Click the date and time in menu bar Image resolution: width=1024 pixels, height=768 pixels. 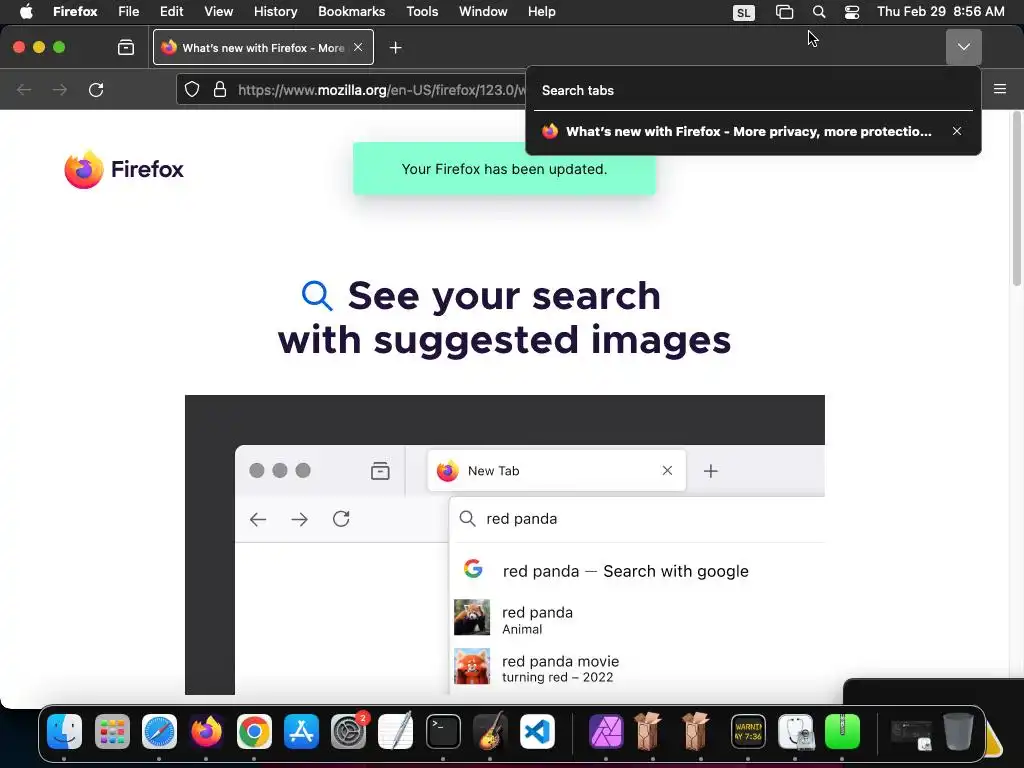(940, 12)
